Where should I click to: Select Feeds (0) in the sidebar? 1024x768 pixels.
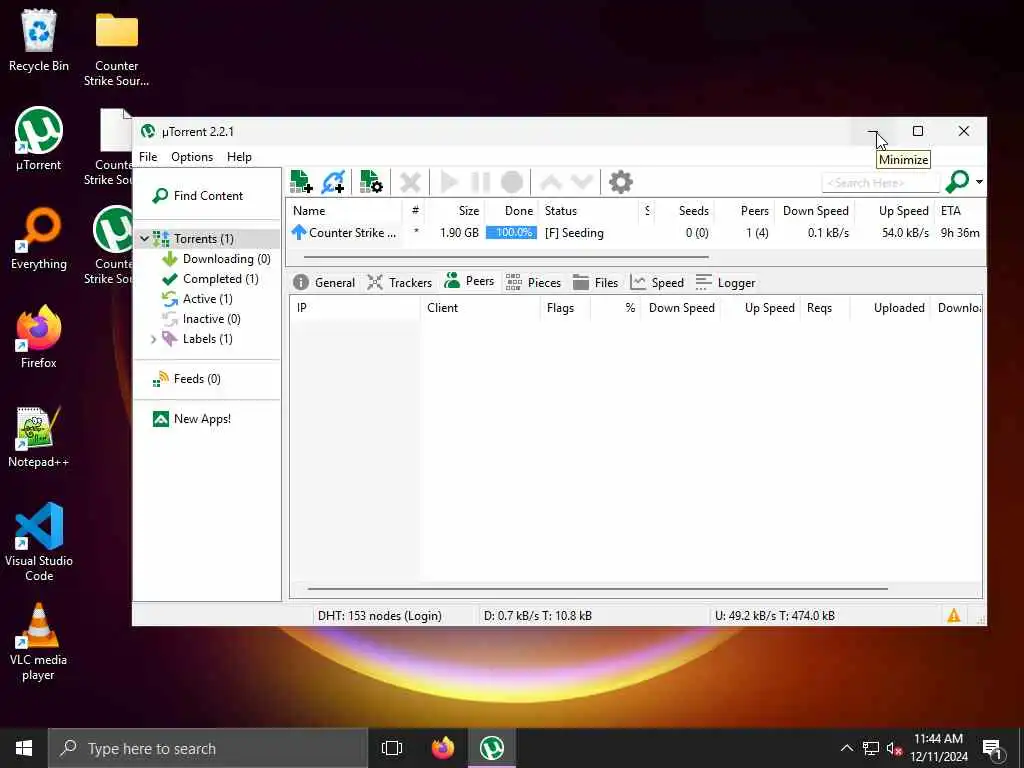tap(187, 379)
